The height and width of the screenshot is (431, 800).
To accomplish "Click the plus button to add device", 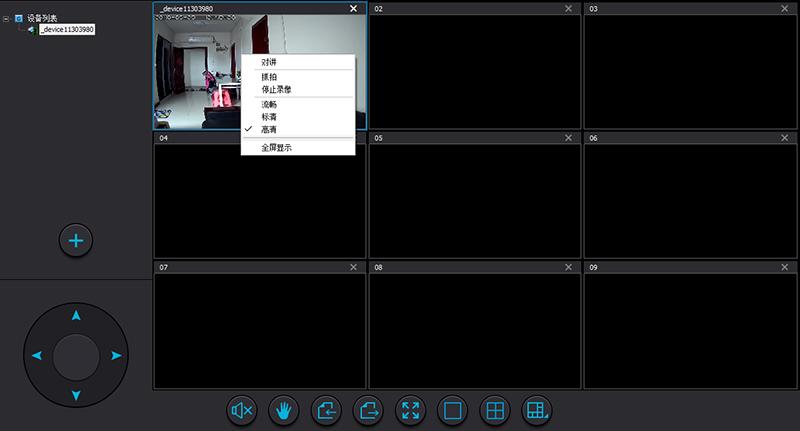I will point(76,240).
